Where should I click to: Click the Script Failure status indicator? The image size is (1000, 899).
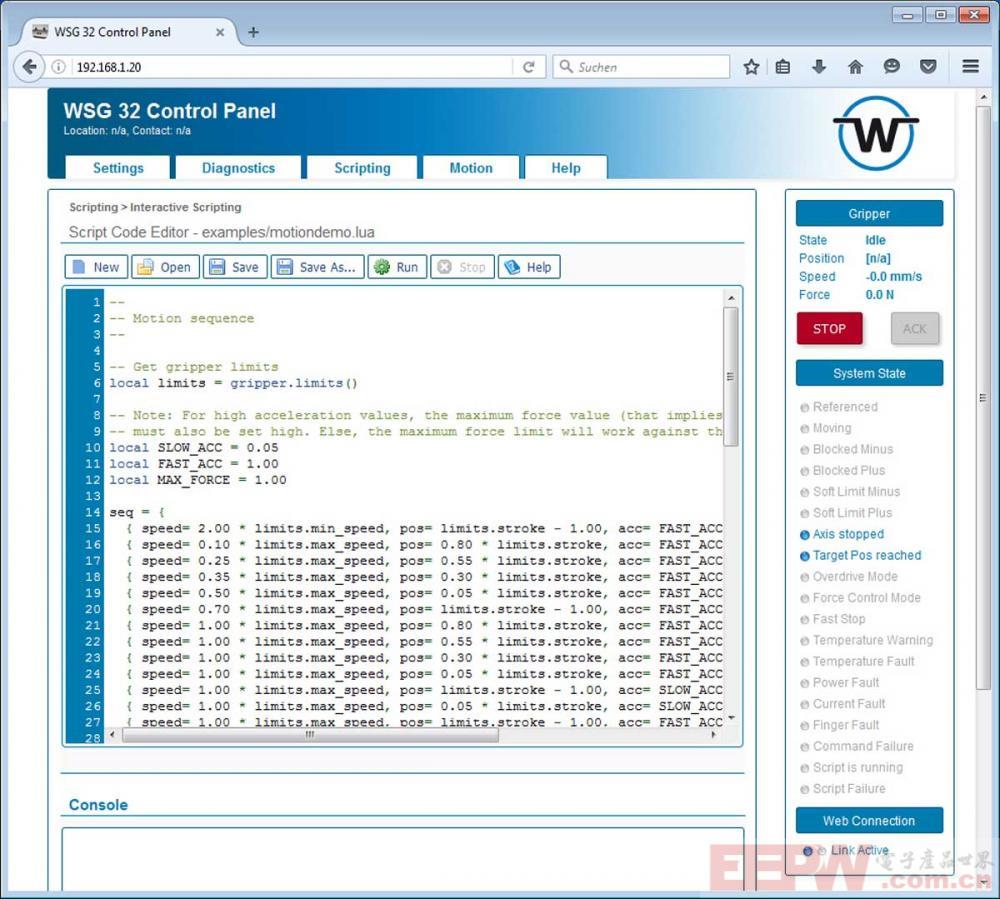[843, 789]
